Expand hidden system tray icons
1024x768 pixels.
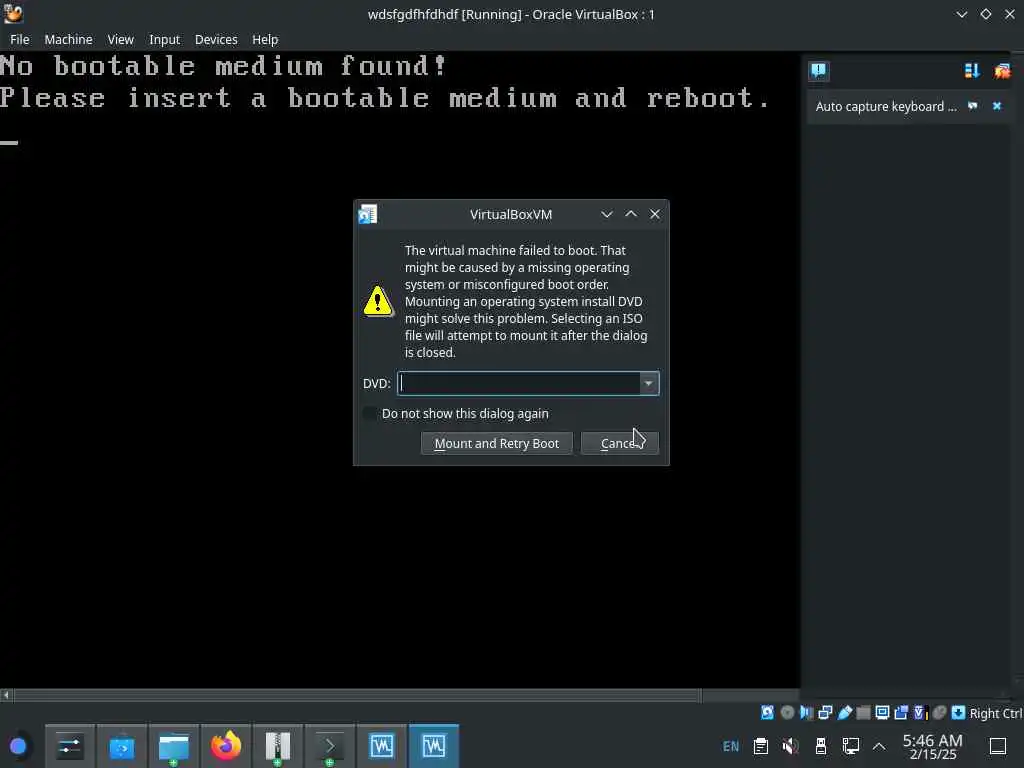tap(879, 746)
